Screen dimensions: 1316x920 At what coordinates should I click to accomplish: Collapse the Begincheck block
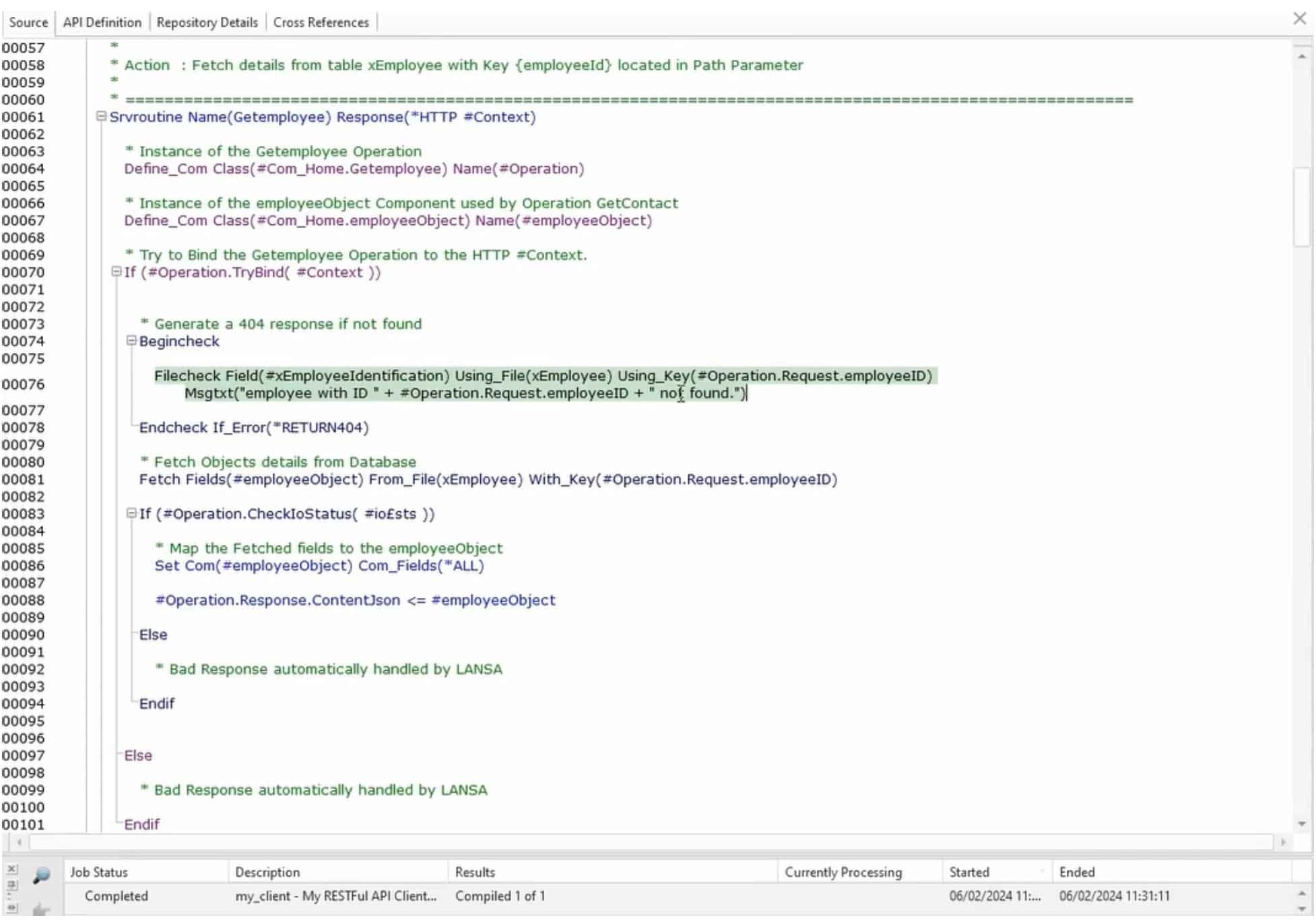pyautogui.click(x=131, y=341)
